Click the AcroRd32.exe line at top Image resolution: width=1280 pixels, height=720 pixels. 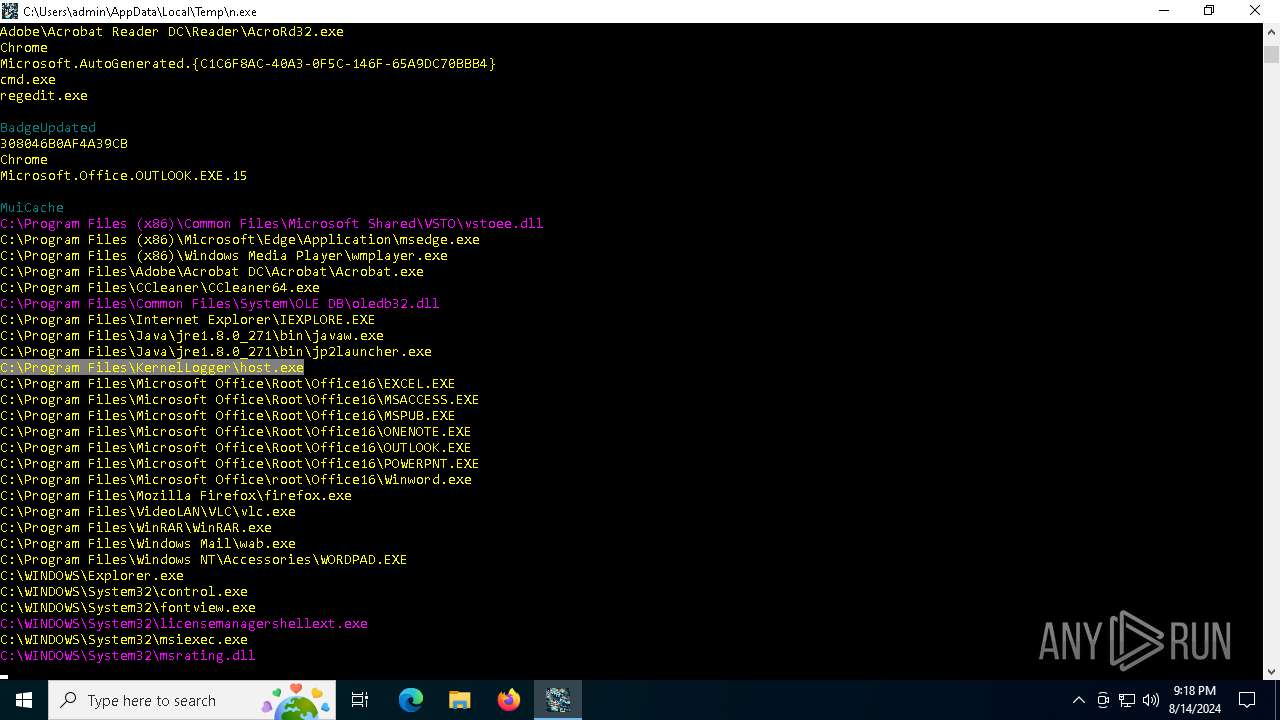coord(172,32)
